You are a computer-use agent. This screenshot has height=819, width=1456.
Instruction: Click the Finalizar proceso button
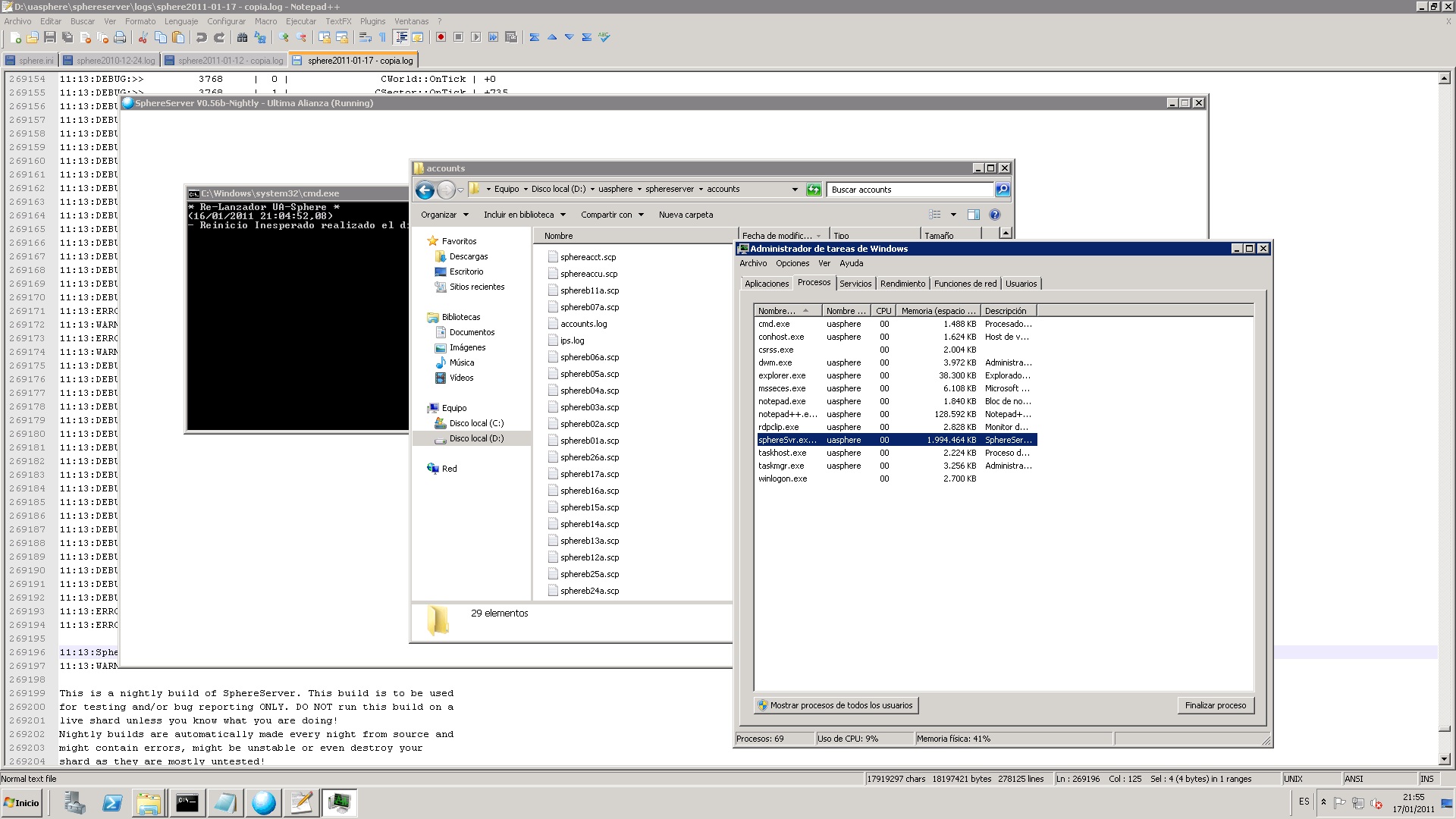point(1216,705)
